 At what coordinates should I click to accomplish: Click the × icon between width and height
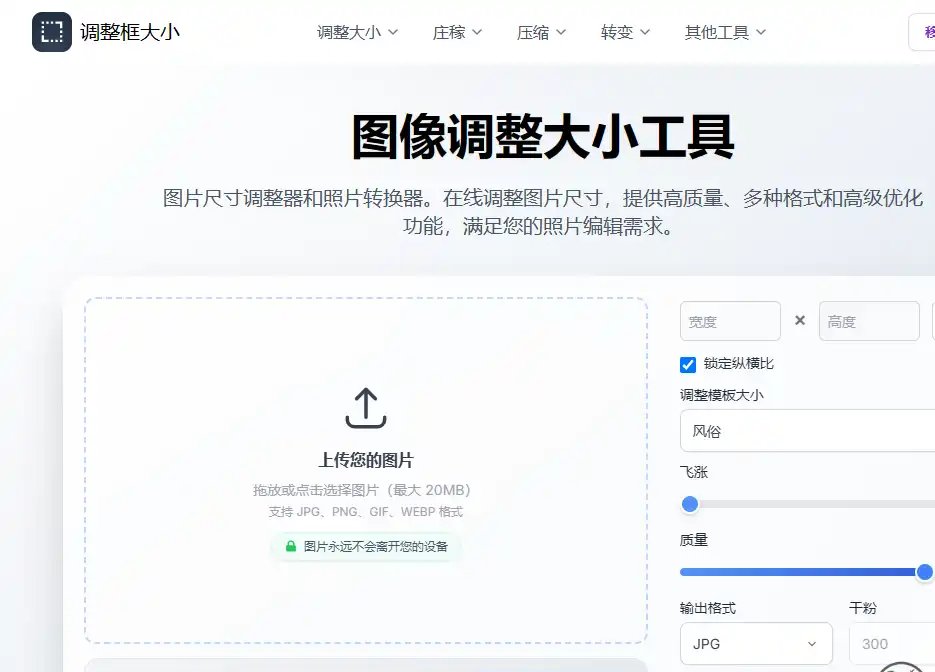800,321
